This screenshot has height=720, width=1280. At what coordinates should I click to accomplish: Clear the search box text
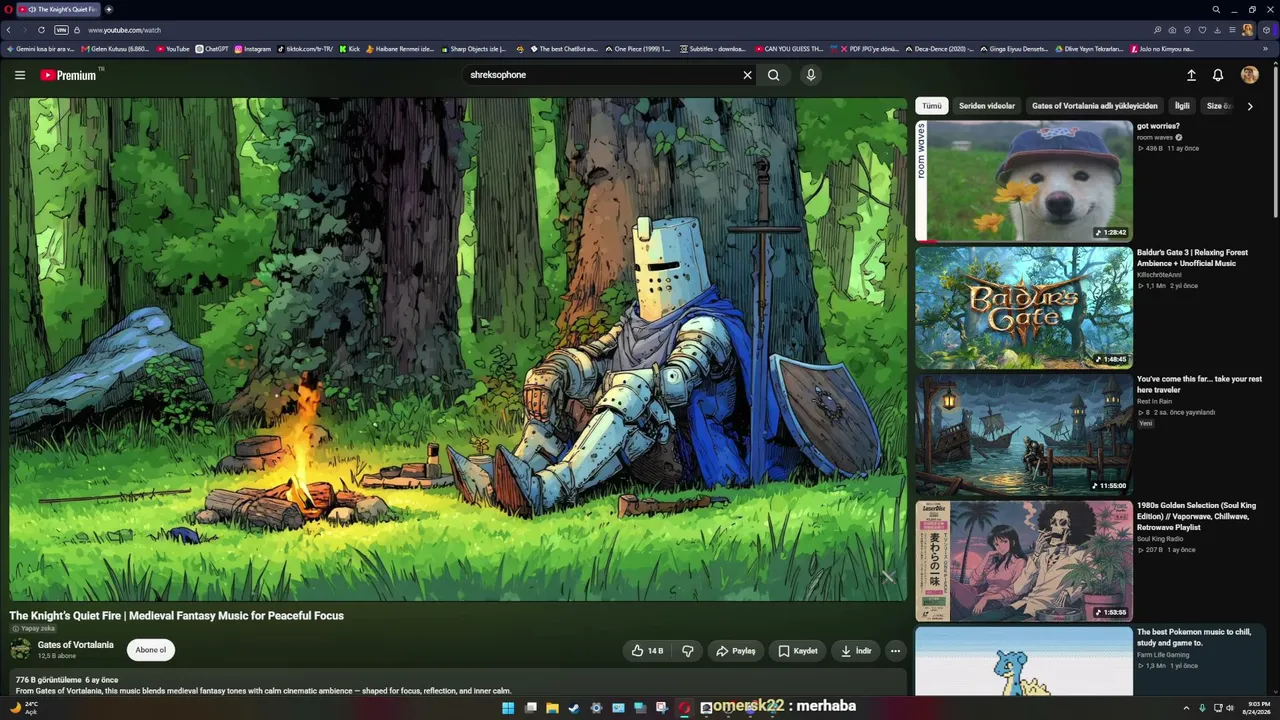(747, 75)
